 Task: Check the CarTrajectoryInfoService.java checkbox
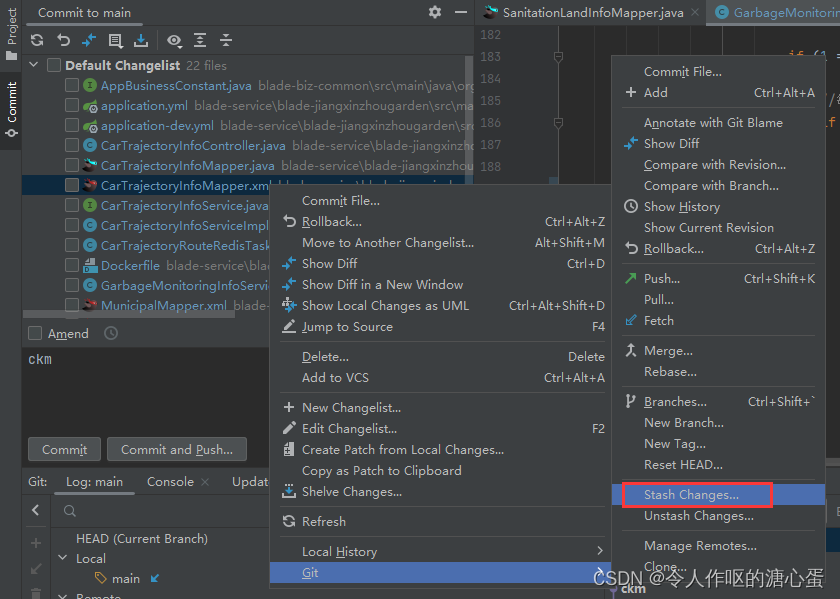point(72,205)
